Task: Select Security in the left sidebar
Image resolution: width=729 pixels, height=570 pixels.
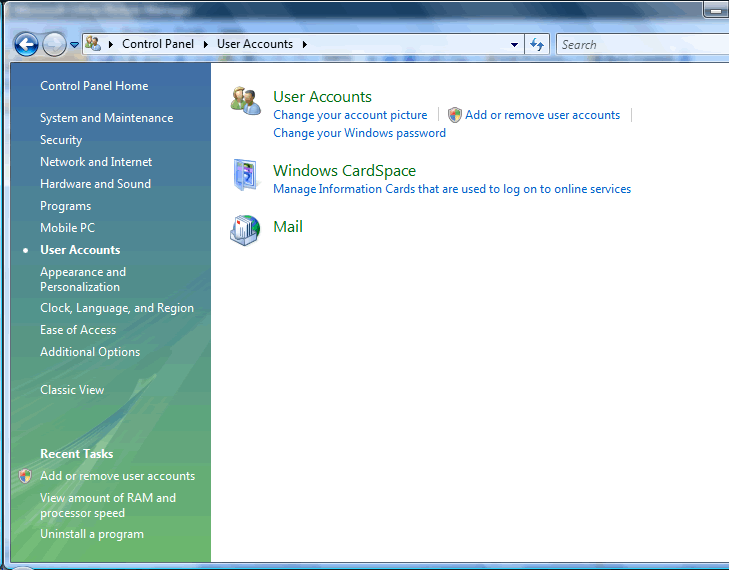Action: click(61, 140)
